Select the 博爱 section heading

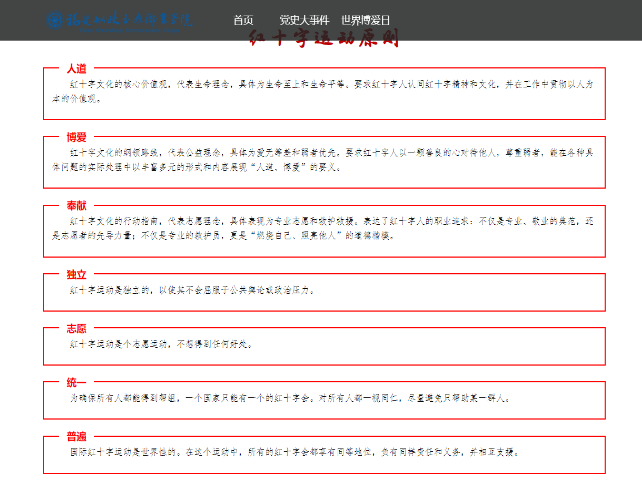pos(77,136)
